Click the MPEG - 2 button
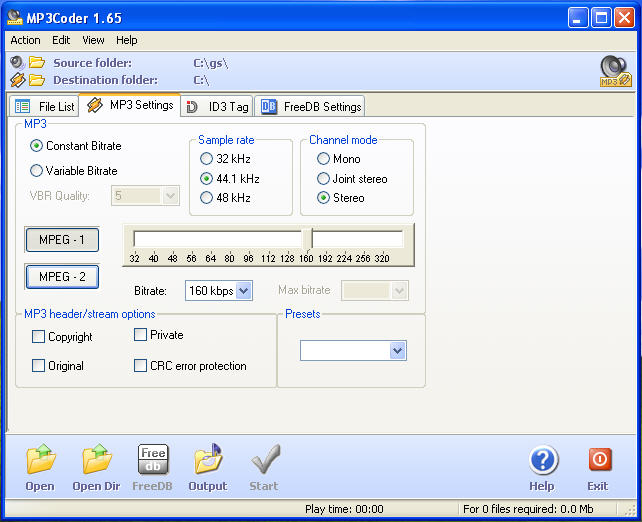642x522 pixels. point(62,276)
